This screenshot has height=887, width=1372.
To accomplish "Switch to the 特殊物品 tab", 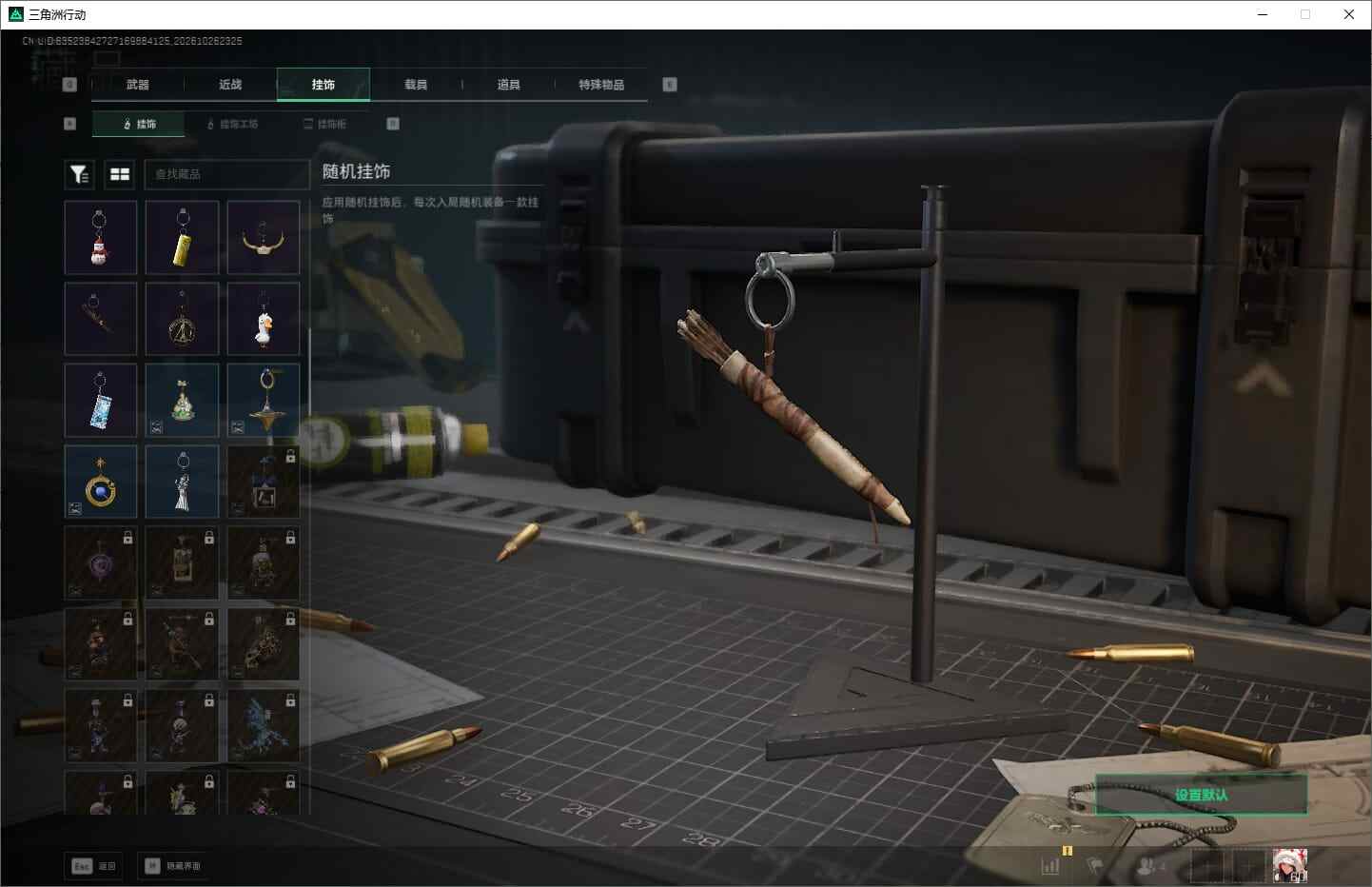I will coord(601,85).
